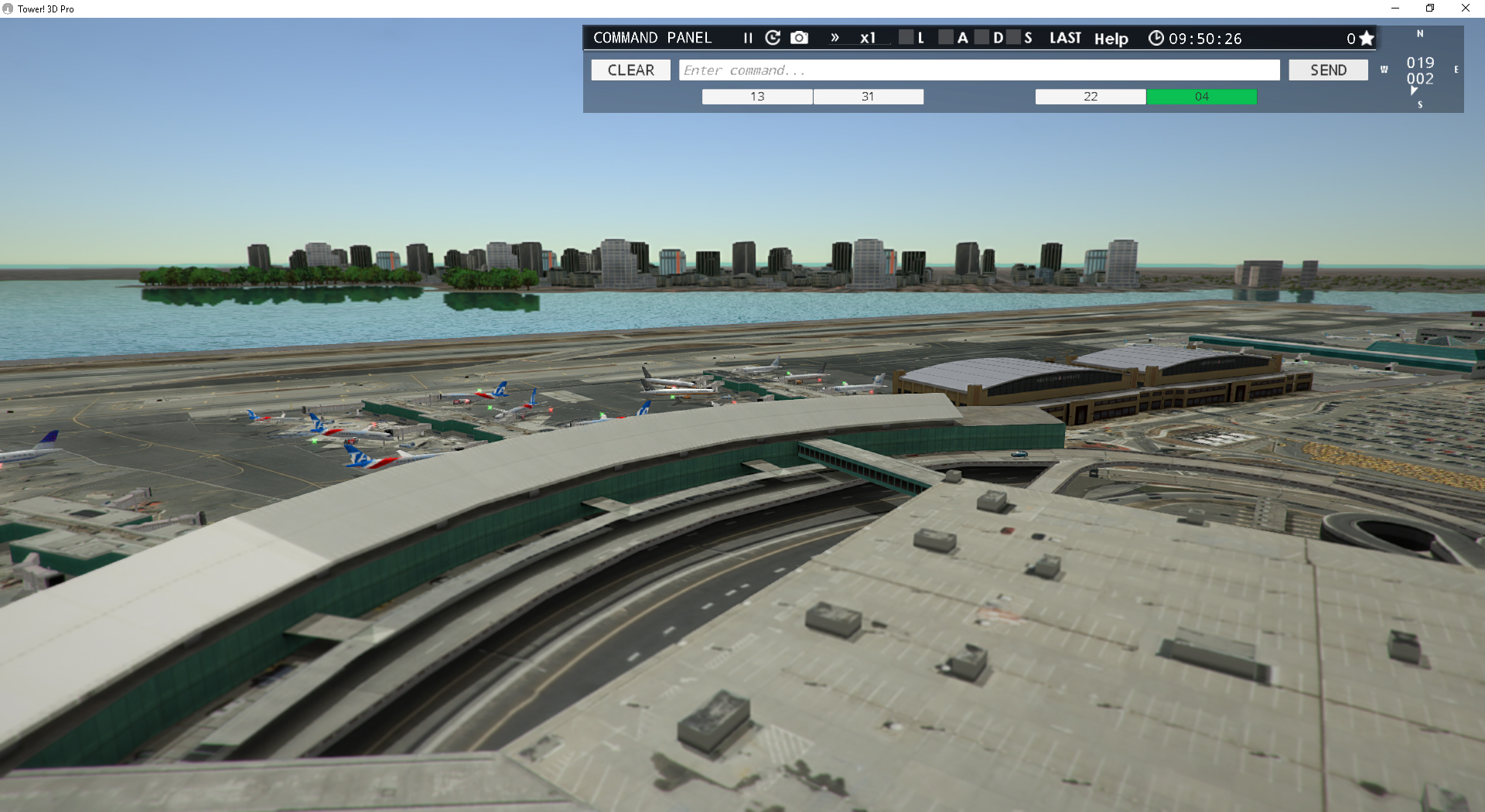Toggle the D checkbox
This screenshot has width=1485, height=812.
[x=982, y=37]
